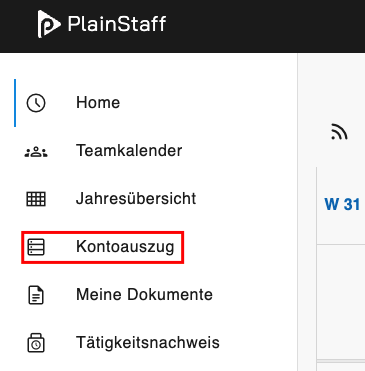Click the Kontoauszug list icon
This screenshot has width=365, height=371.
coord(36,247)
